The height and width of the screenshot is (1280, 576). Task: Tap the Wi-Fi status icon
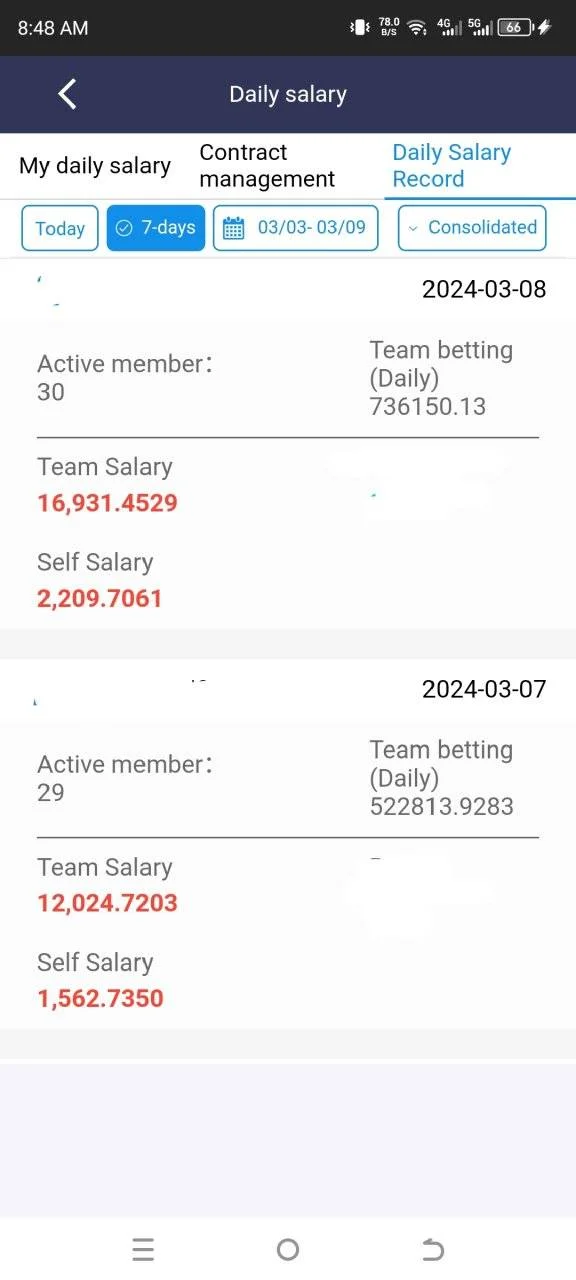click(x=417, y=28)
